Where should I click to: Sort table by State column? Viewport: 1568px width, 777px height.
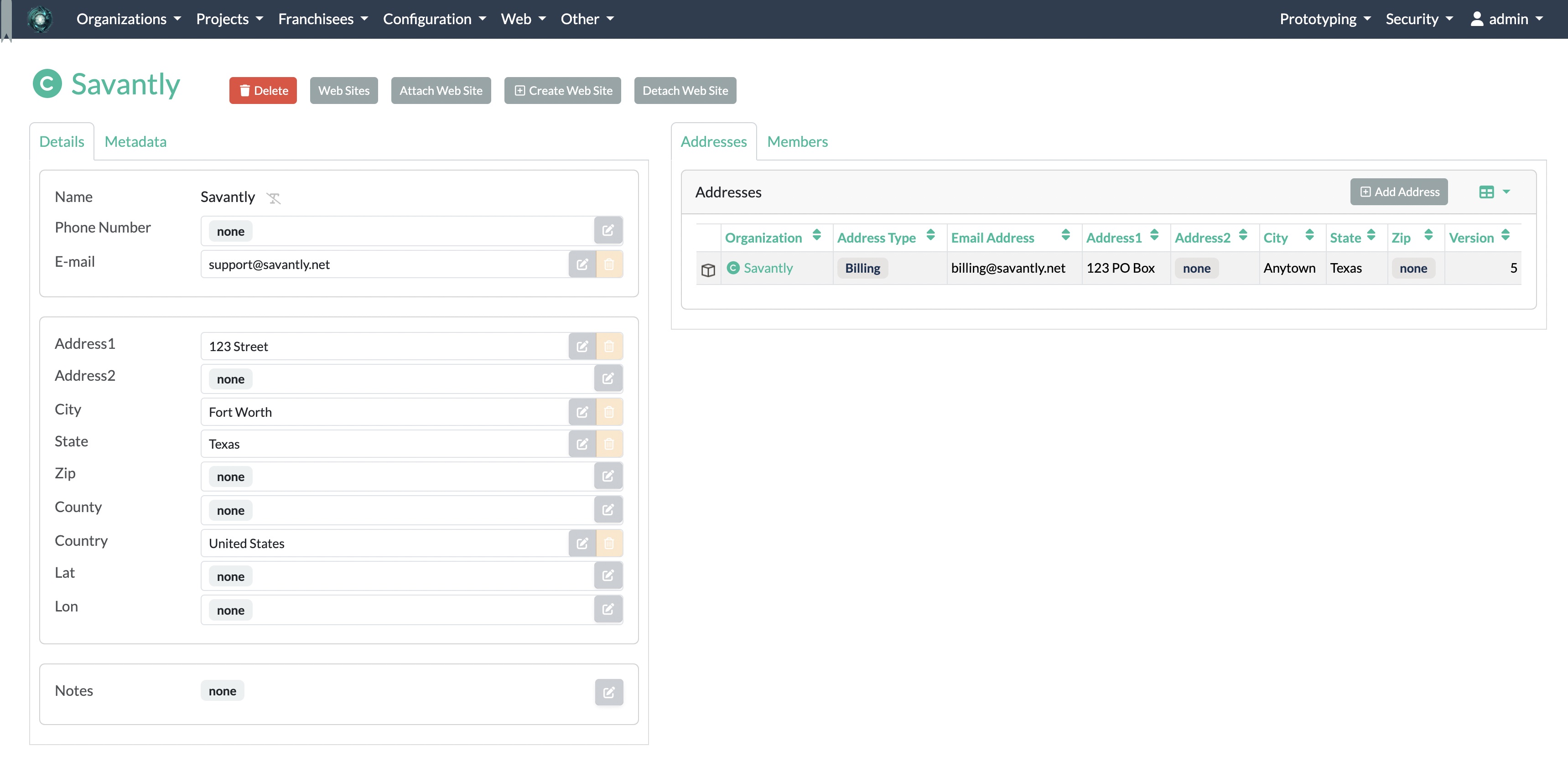click(x=1371, y=235)
